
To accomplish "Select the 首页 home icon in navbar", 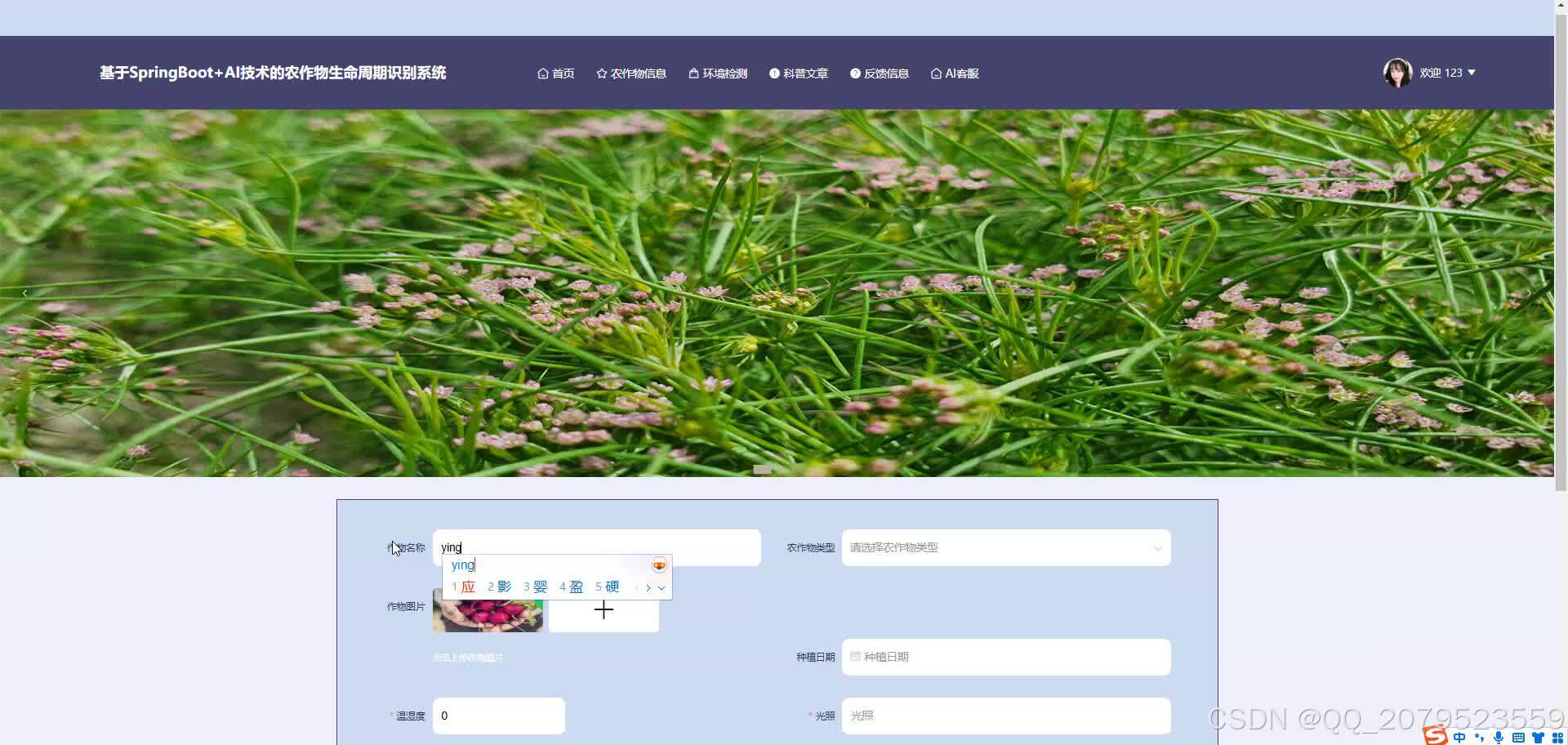I will [544, 73].
